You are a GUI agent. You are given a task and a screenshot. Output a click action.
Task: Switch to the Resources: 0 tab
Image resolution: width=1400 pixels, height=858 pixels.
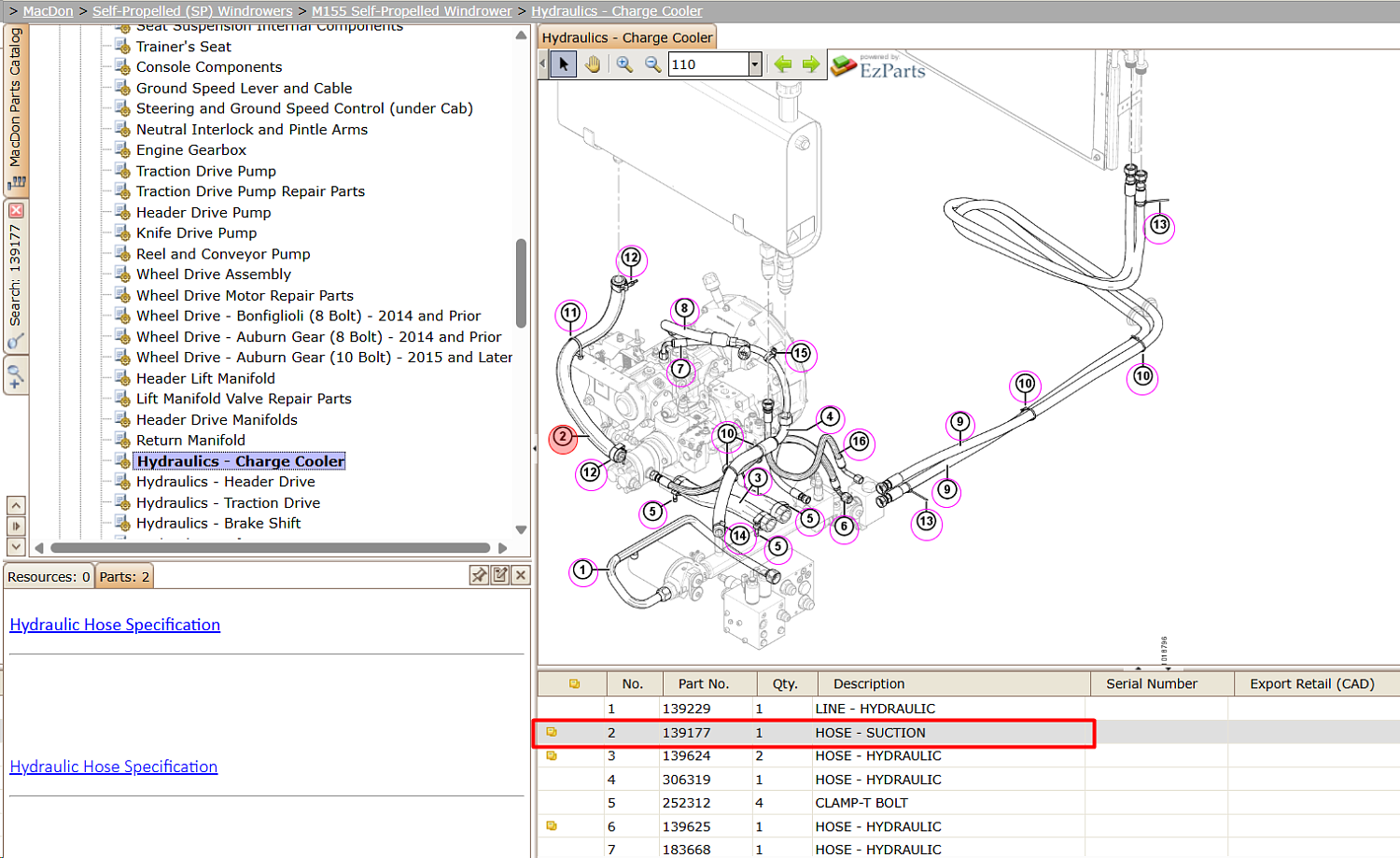coord(49,576)
